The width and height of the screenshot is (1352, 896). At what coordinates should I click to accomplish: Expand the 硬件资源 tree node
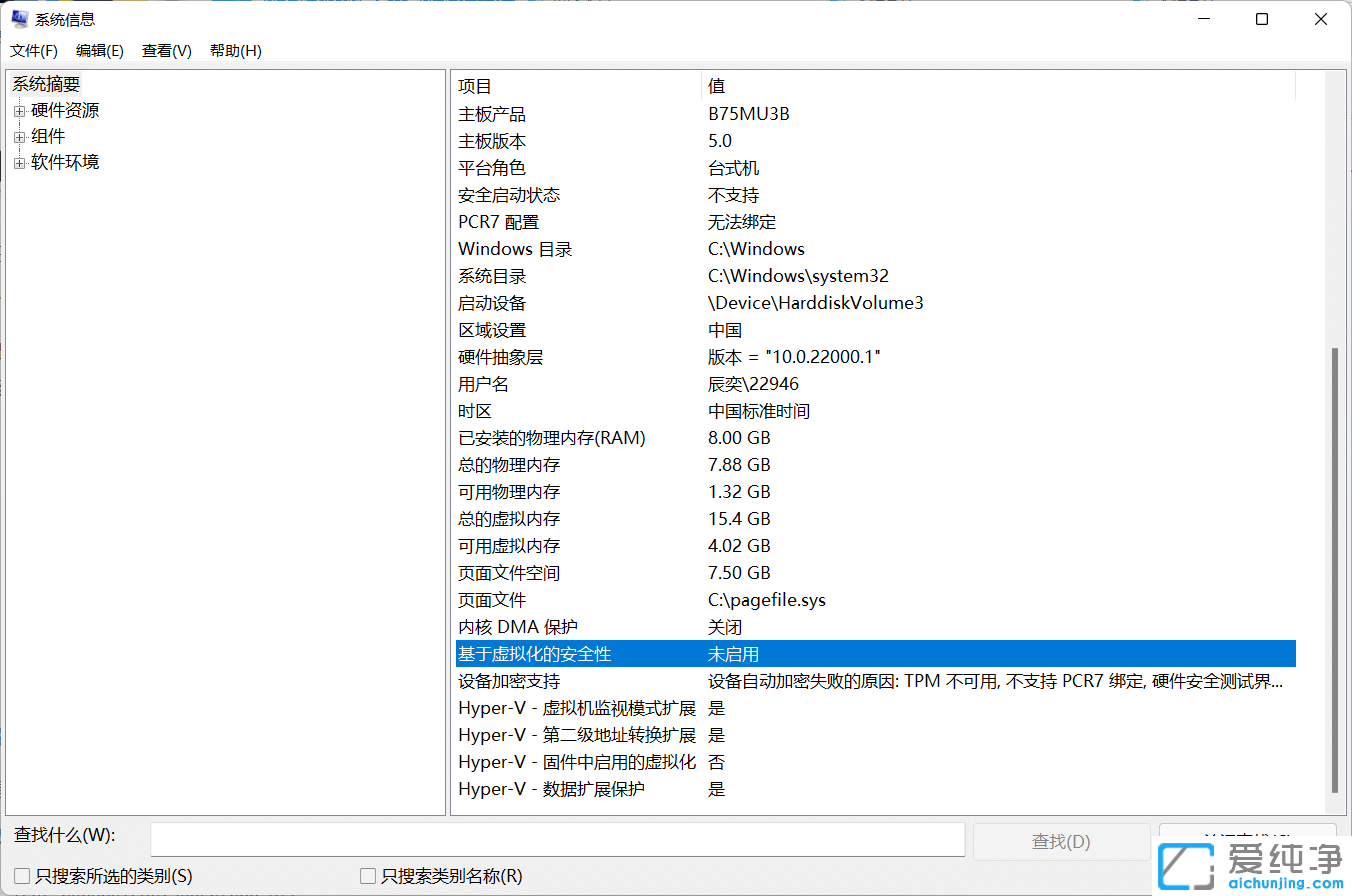[19, 111]
